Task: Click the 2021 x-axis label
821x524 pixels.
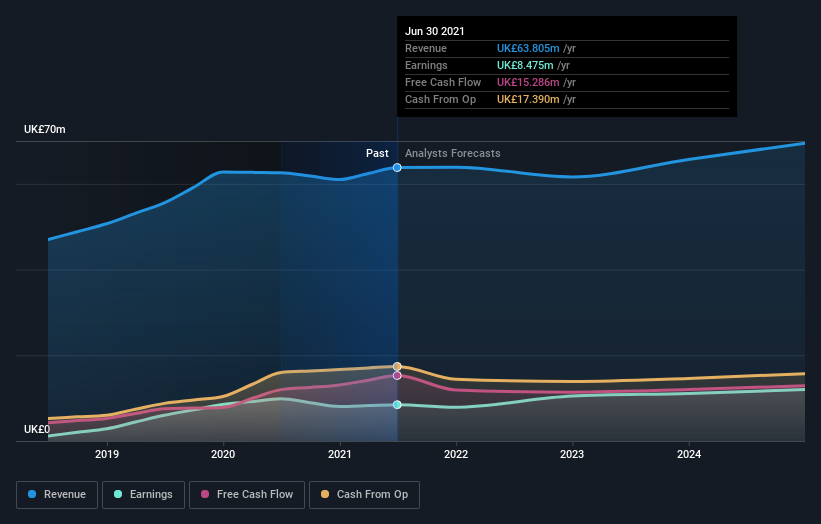Action: (x=340, y=454)
